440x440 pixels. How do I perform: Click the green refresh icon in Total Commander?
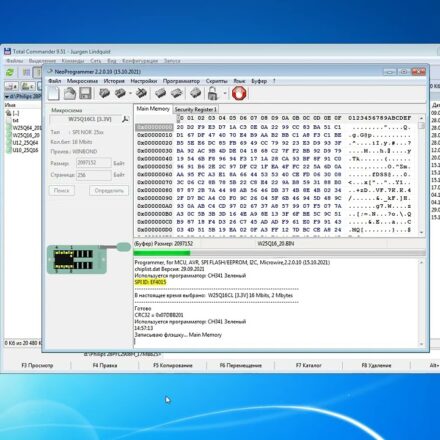click(x=10, y=72)
